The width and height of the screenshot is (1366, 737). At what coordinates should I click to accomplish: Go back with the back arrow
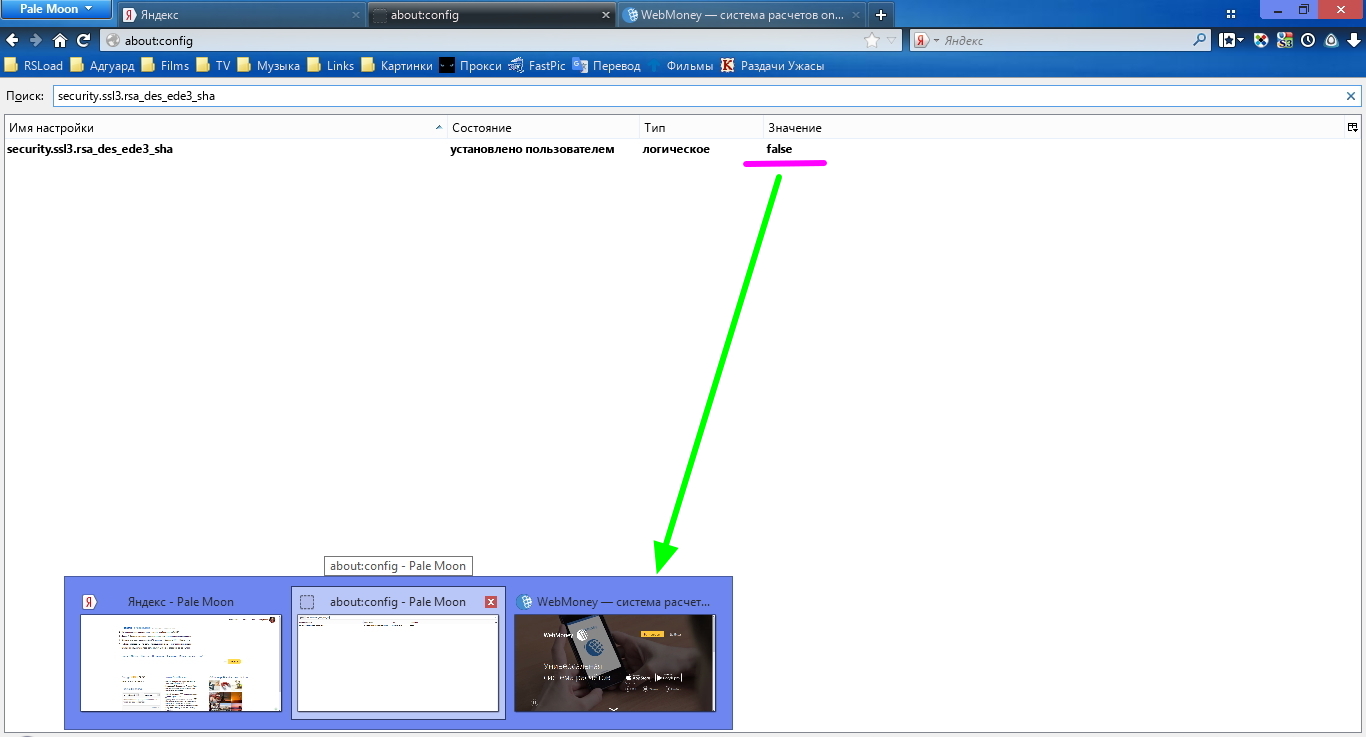pos(12,40)
